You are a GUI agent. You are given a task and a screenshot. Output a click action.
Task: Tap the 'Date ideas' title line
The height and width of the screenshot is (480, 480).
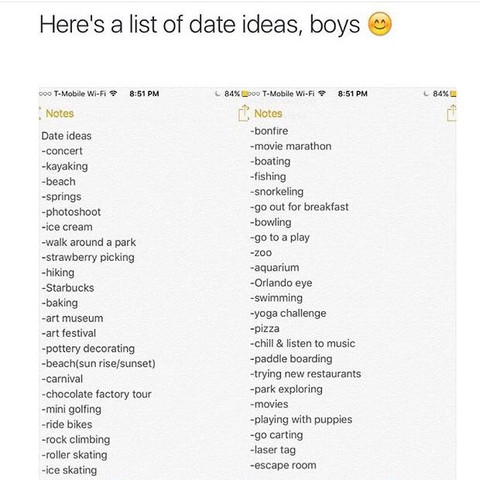click(66, 136)
